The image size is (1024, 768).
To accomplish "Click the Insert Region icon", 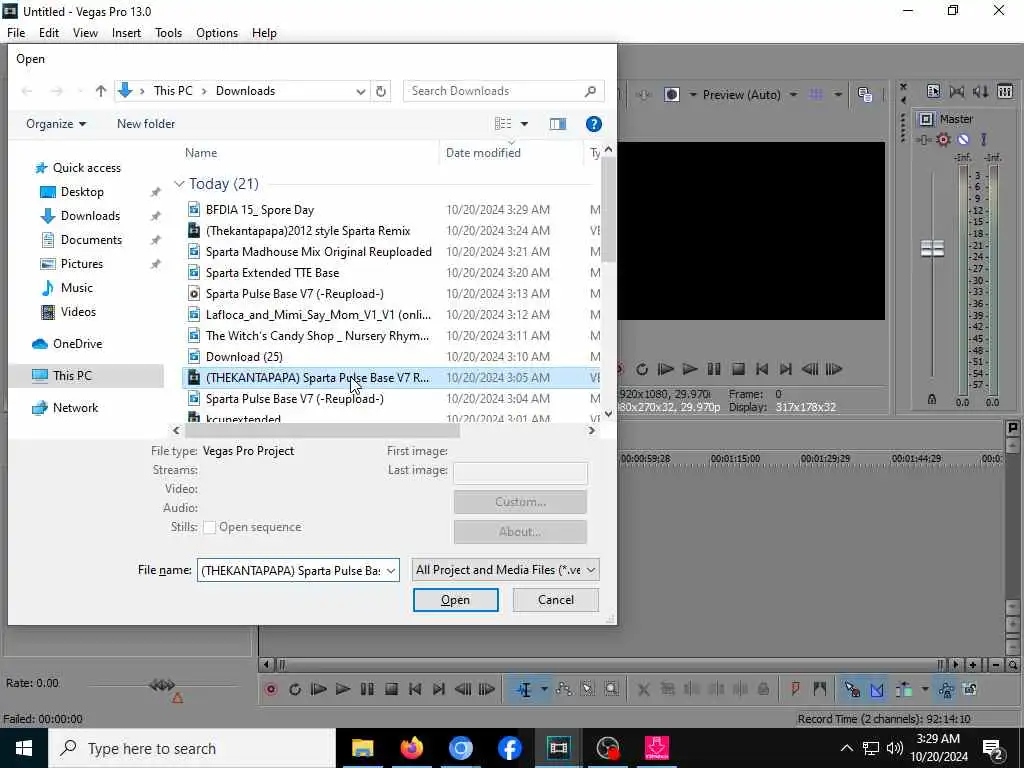I will point(820,689).
